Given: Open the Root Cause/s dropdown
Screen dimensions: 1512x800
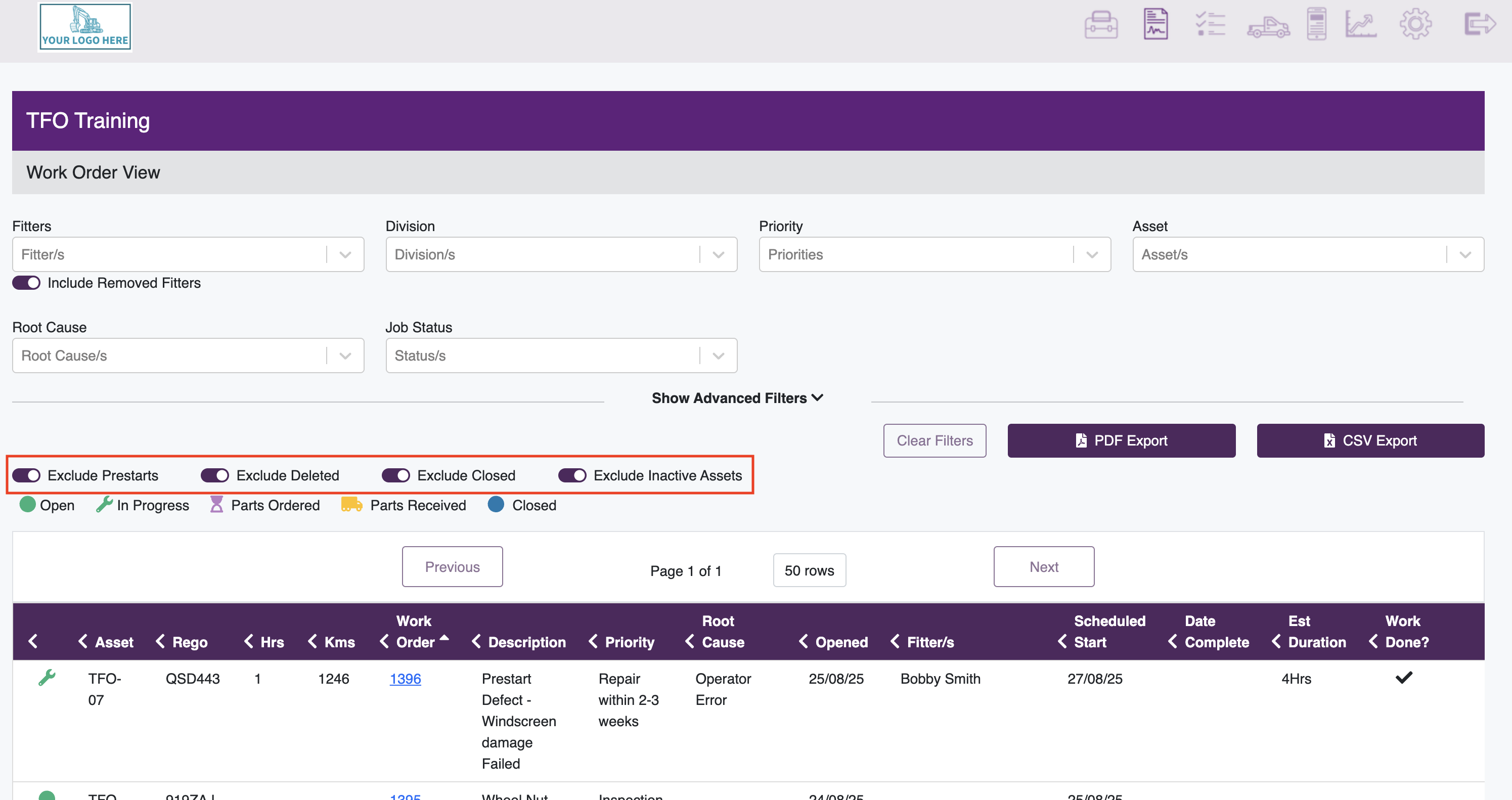Looking at the screenshot, I should tap(188, 355).
